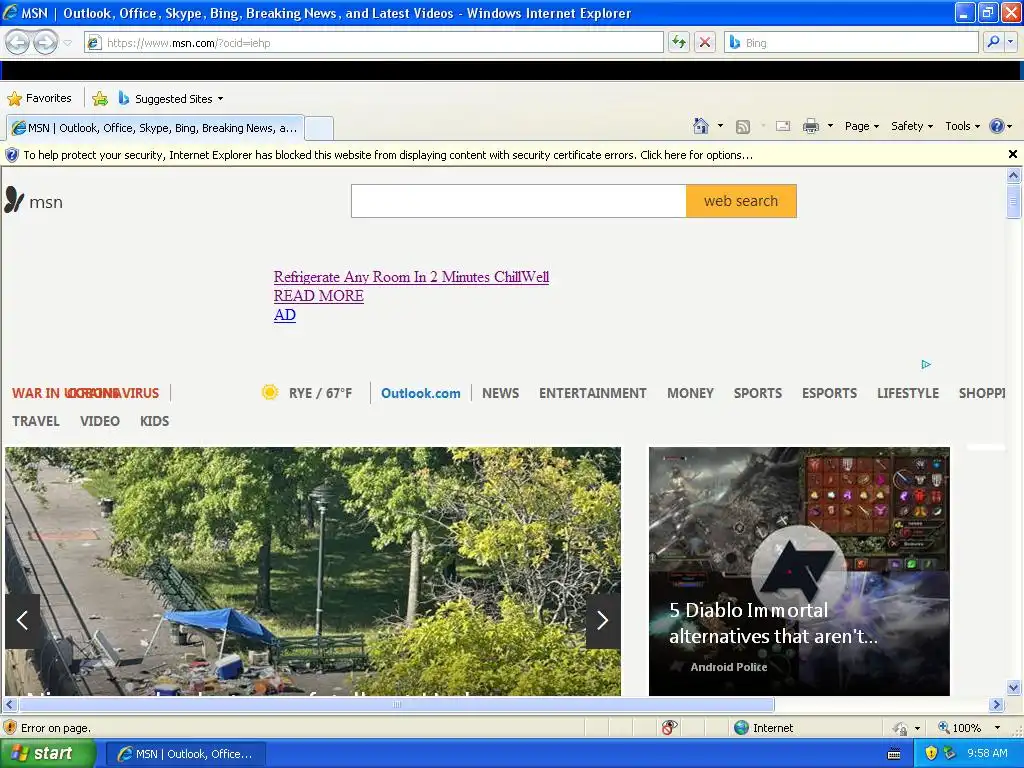Viewport: 1024px width, 768px height.
Task: Open RYE / 67°F weather link
Action: pos(320,393)
